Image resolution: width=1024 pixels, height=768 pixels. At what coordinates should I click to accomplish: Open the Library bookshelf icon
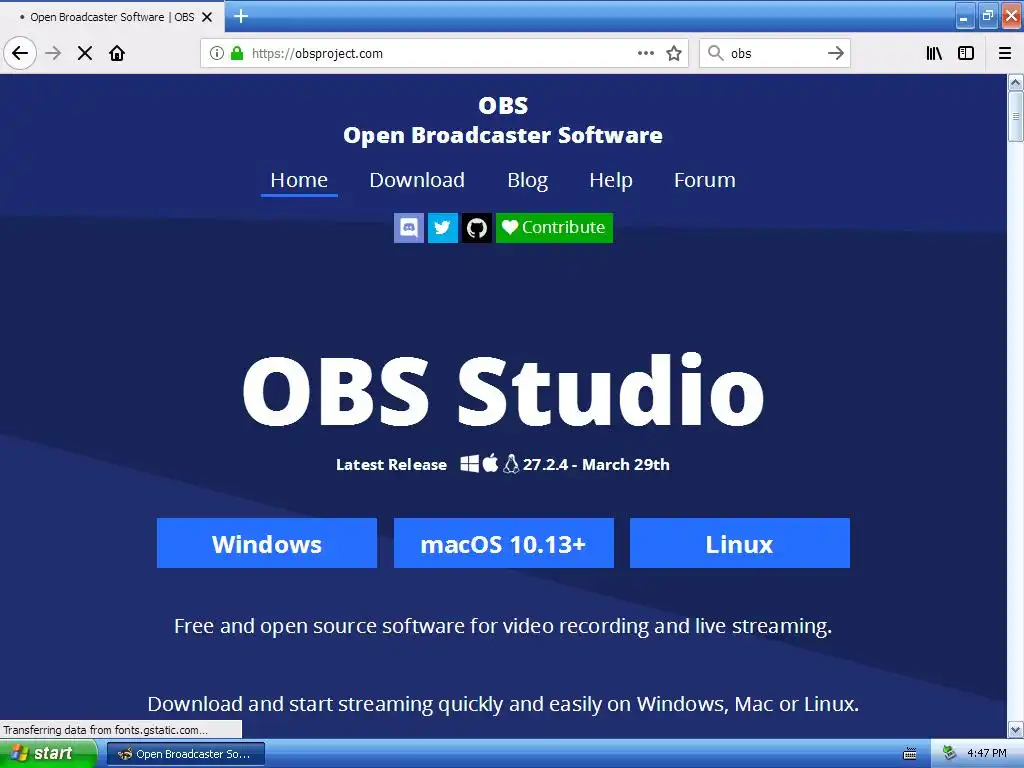tap(934, 53)
